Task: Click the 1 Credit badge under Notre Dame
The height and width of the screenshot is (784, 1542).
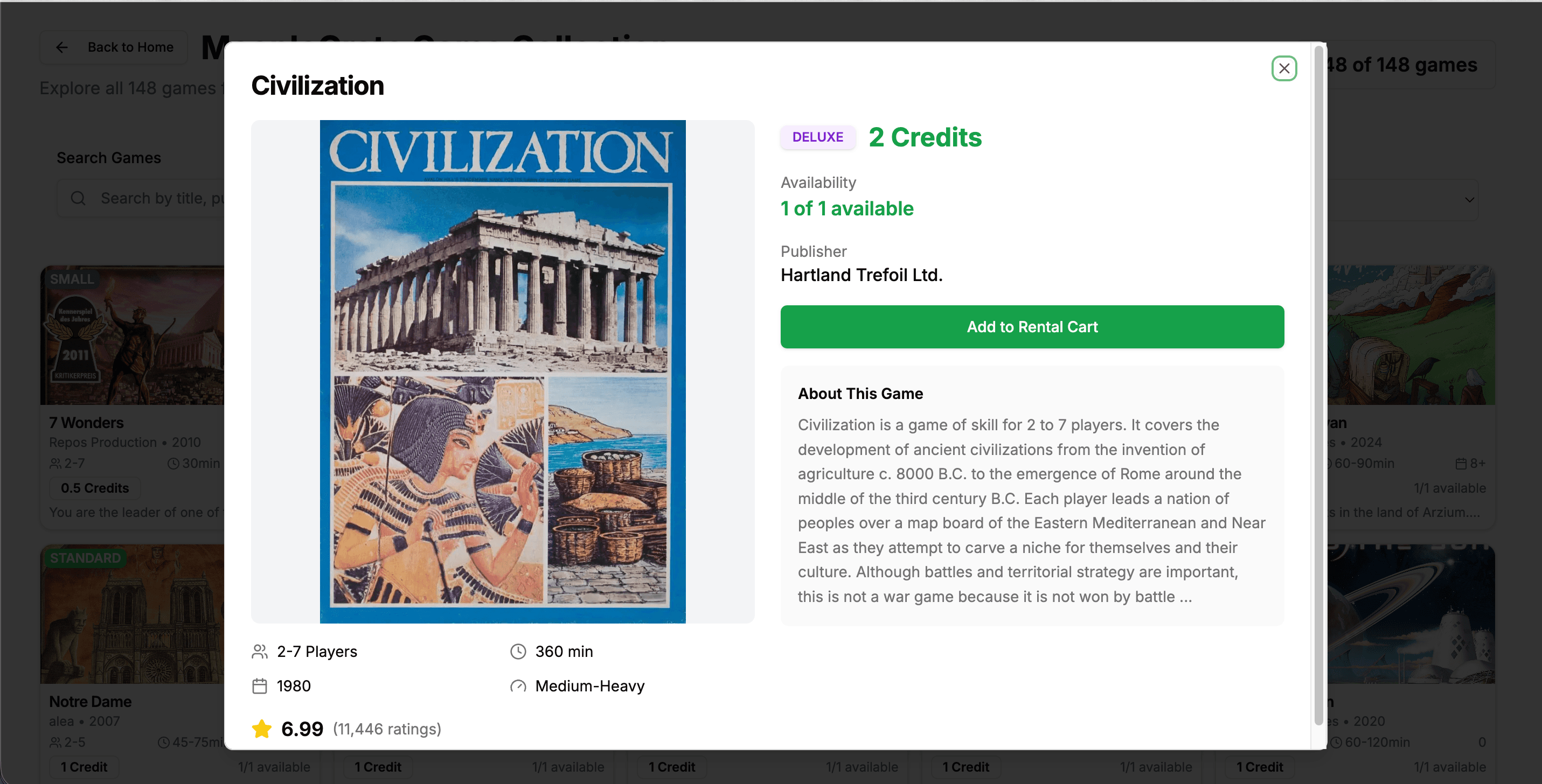Action: point(84,767)
